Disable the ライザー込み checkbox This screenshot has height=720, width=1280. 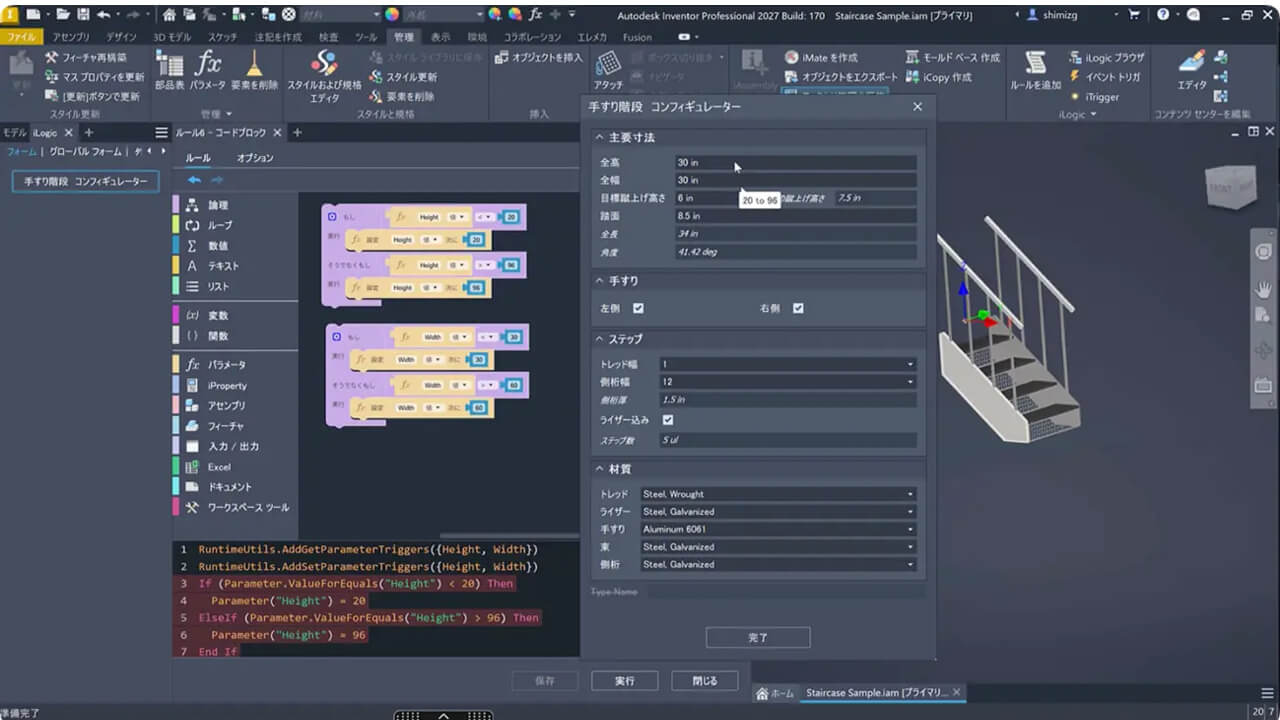[667, 420]
